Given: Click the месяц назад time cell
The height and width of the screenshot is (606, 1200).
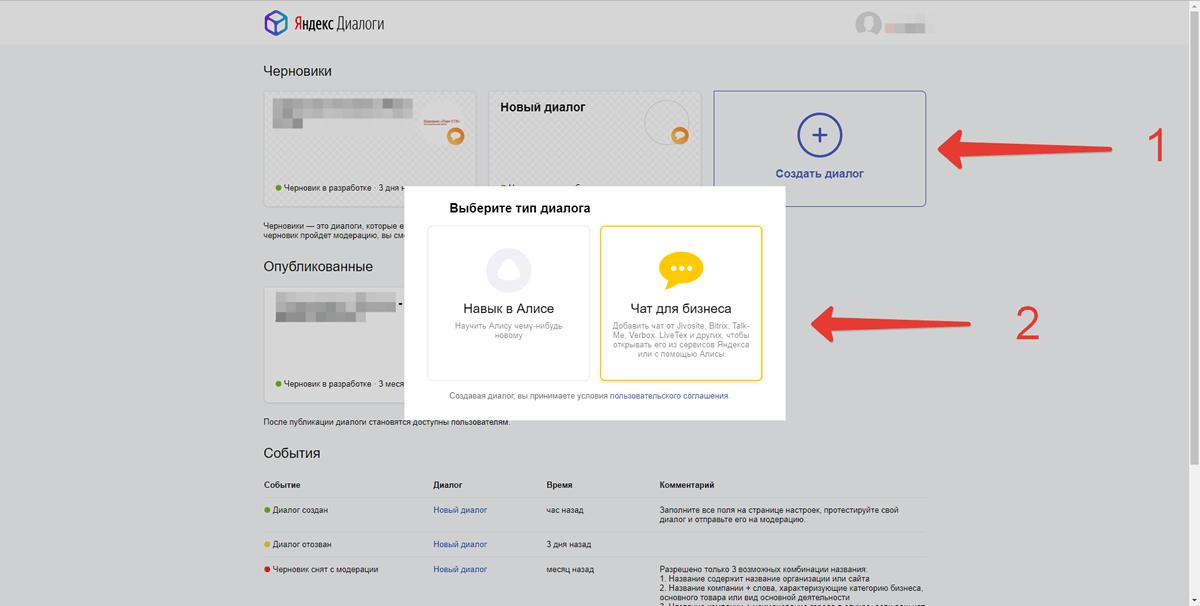Looking at the screenshot, I should pyautogui.click(x=570, y=570).
